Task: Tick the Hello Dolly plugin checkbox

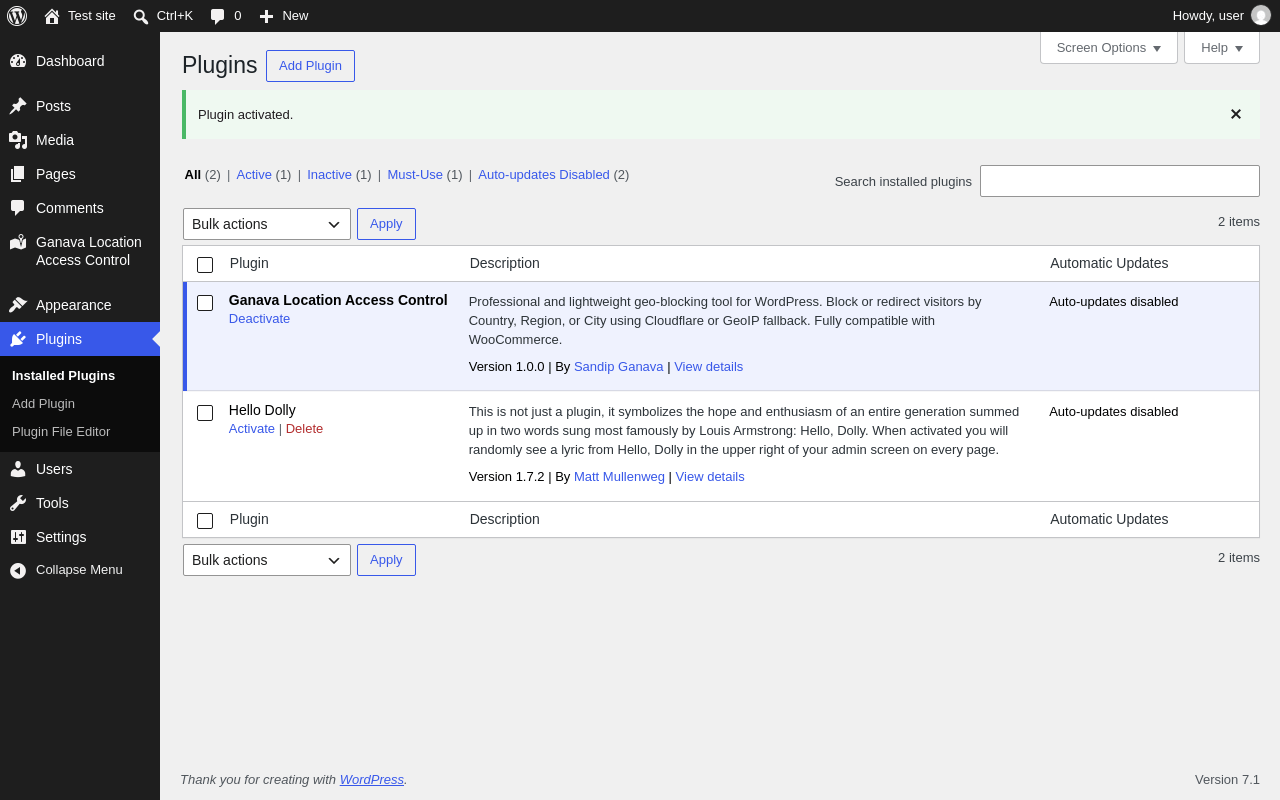Action: click(x=205, y=413)
